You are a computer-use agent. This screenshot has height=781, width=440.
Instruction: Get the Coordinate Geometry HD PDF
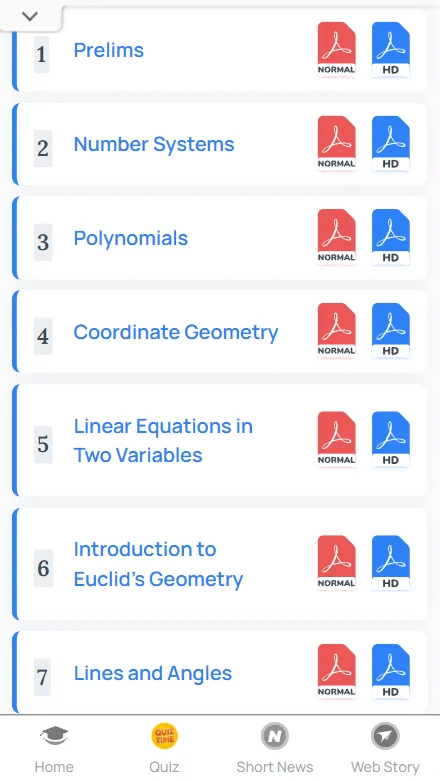coord(391,331)
